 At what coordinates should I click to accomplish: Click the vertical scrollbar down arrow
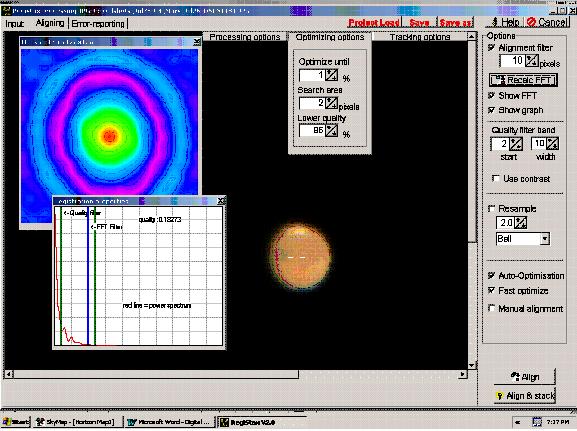click(x=471, y=365)
